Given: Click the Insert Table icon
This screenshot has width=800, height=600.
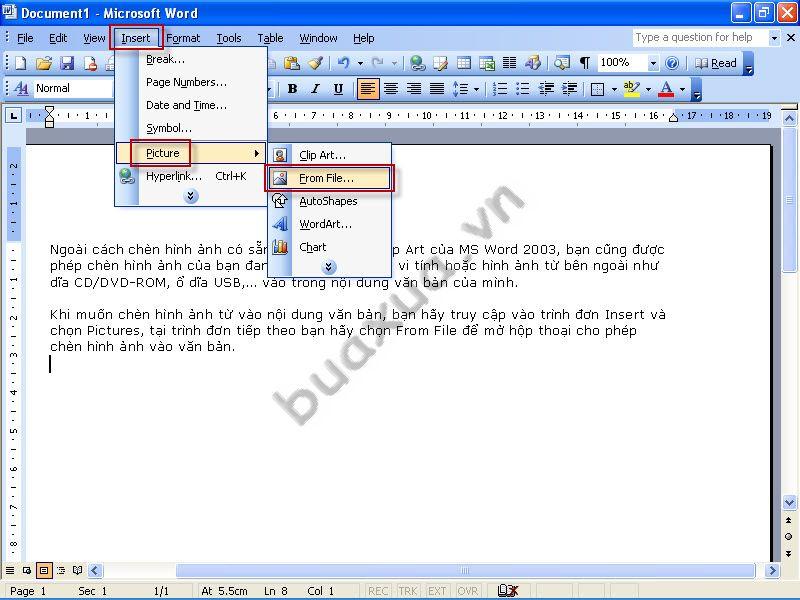Looking at the screenshot, I should (x=464, y=63).
